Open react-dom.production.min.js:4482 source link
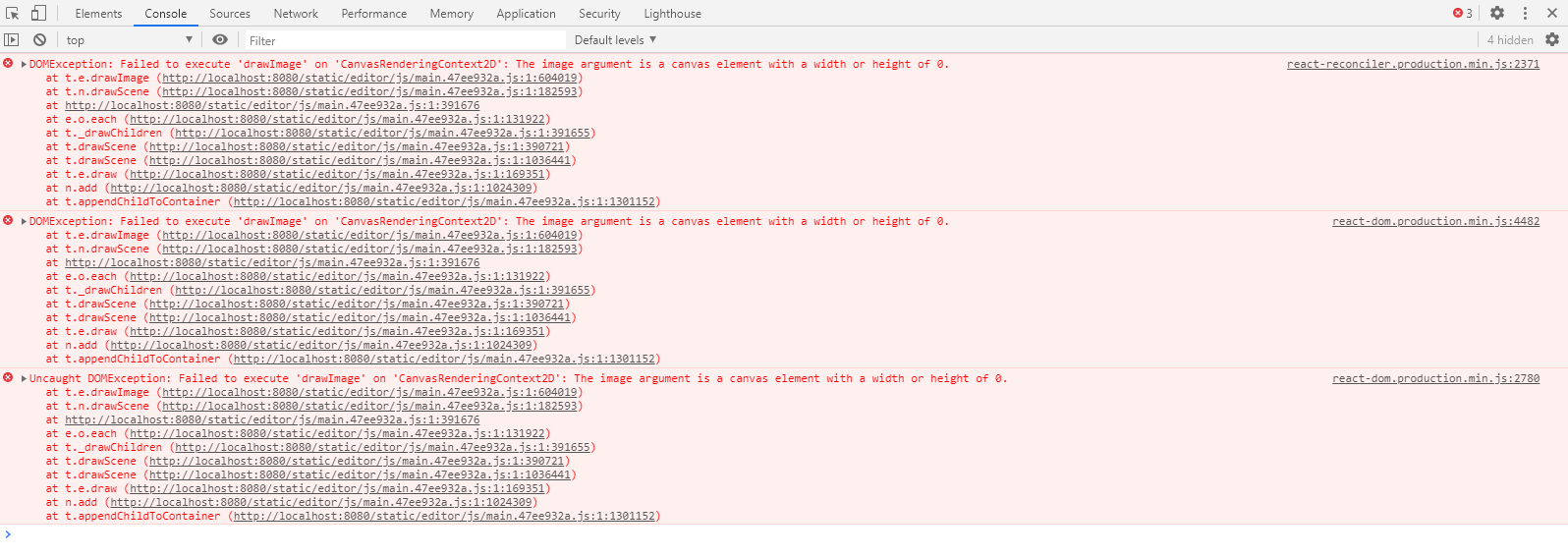This screenshot has width=1568, height=557. click(x=1435, y=221)
